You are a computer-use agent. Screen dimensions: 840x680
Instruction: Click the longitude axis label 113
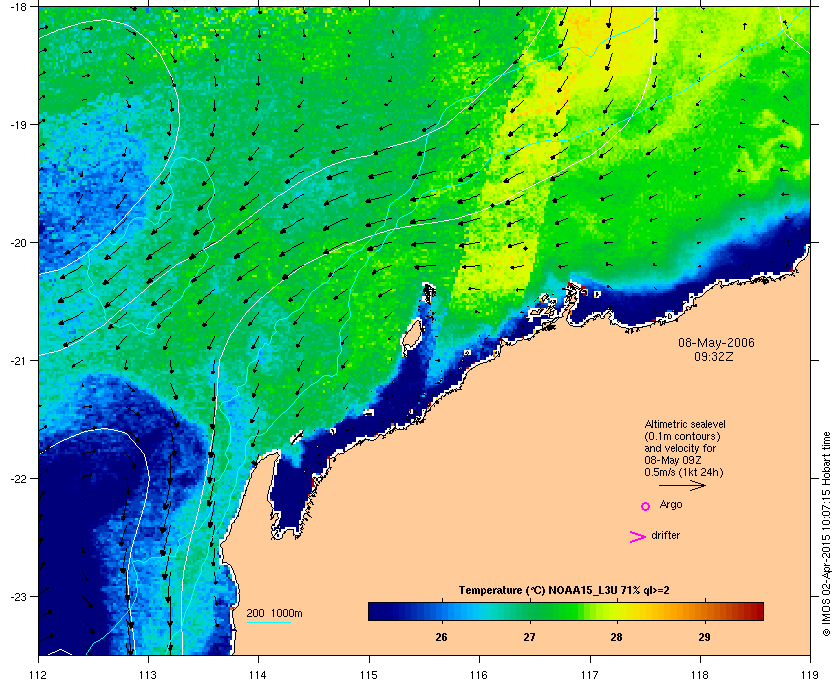[148, 675]
